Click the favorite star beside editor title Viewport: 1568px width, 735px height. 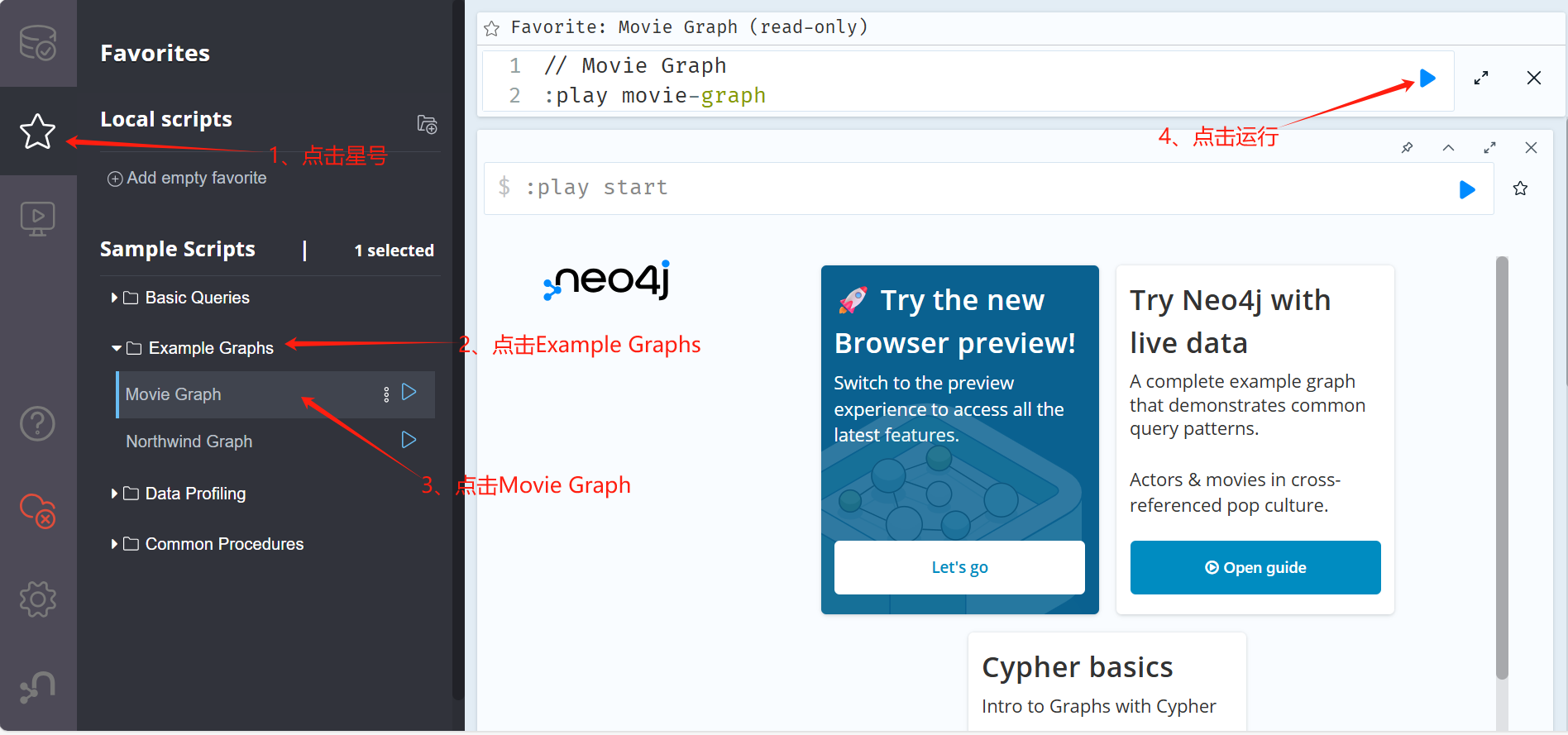491,29
